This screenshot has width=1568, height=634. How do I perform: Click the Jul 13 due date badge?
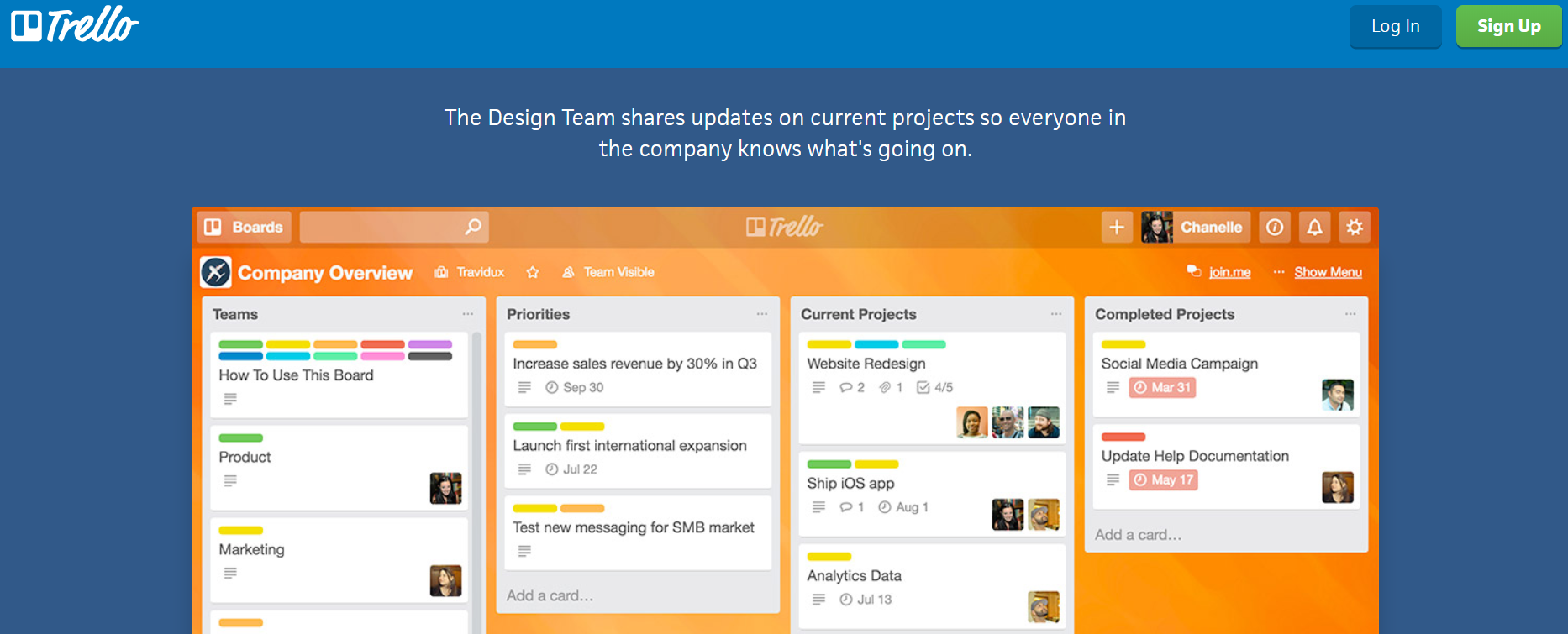click(866, 600)
